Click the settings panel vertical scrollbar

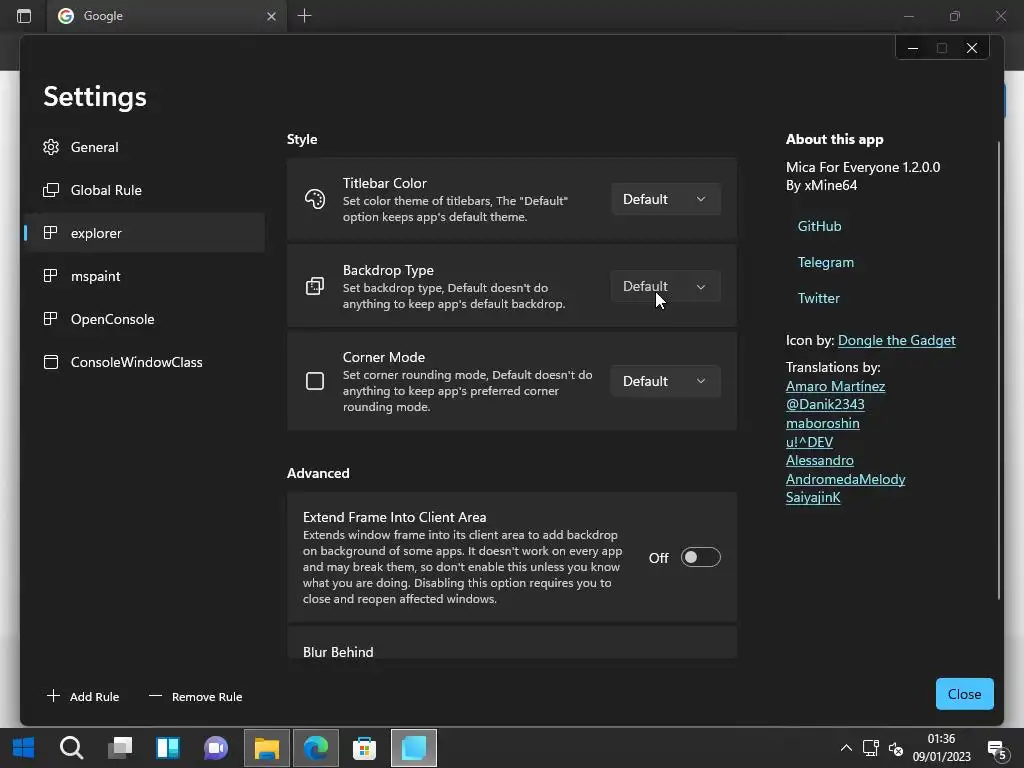click(999, 370)
